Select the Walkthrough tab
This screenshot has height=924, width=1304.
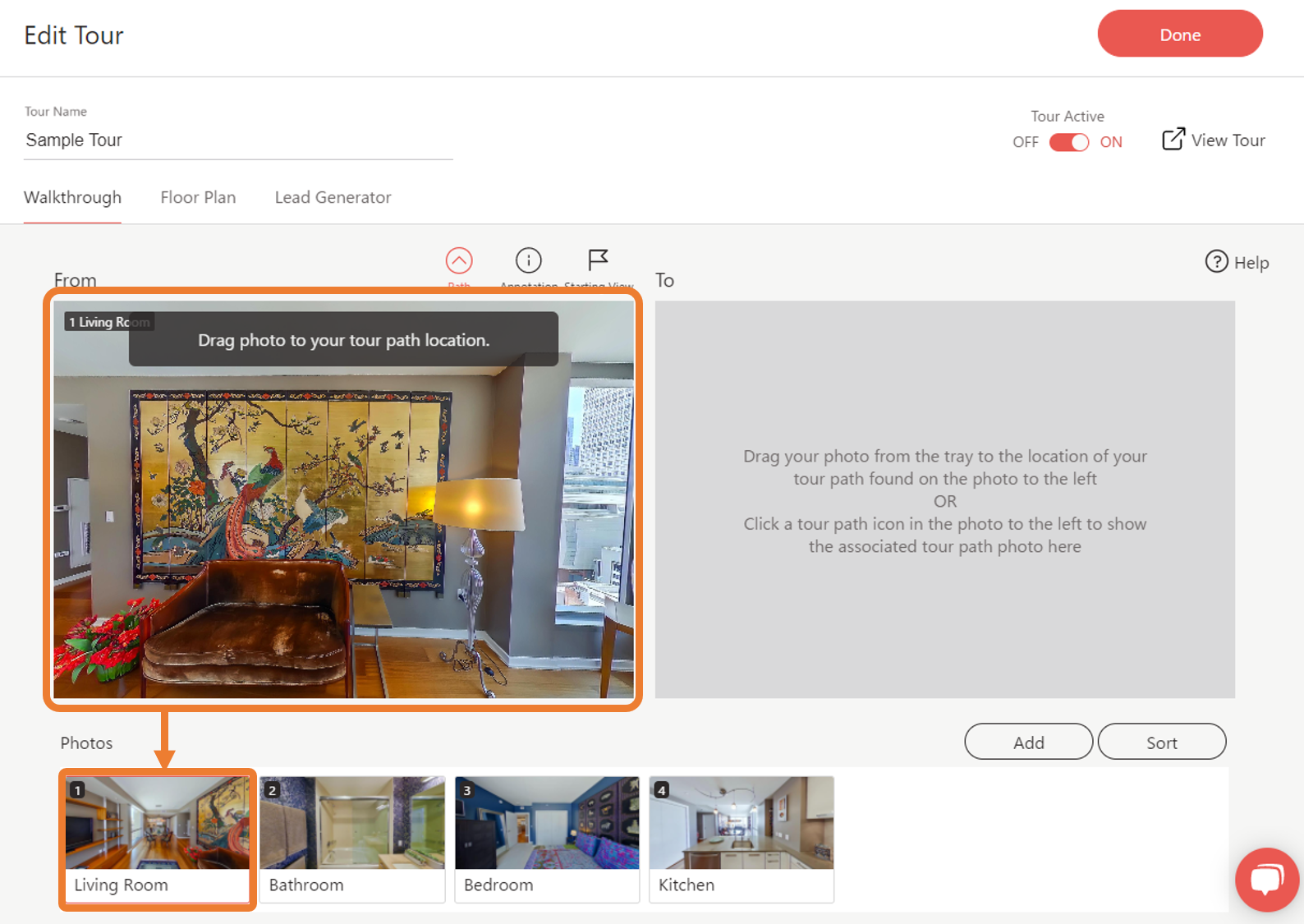(x=72, y=197)
